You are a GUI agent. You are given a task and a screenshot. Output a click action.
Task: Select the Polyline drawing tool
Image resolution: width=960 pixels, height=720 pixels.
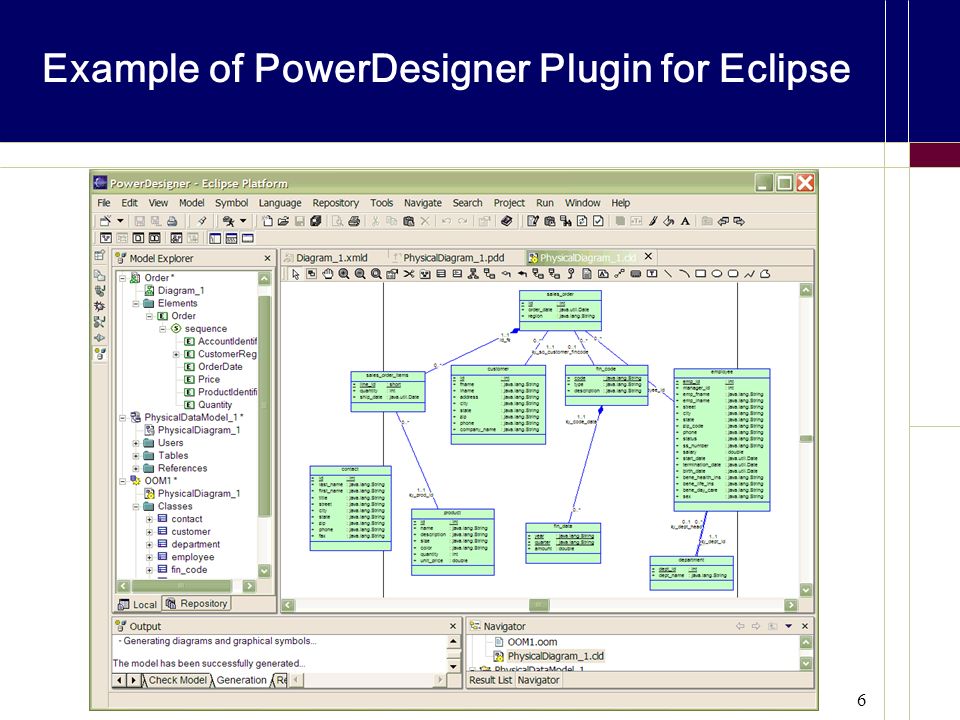coord(749,274)
